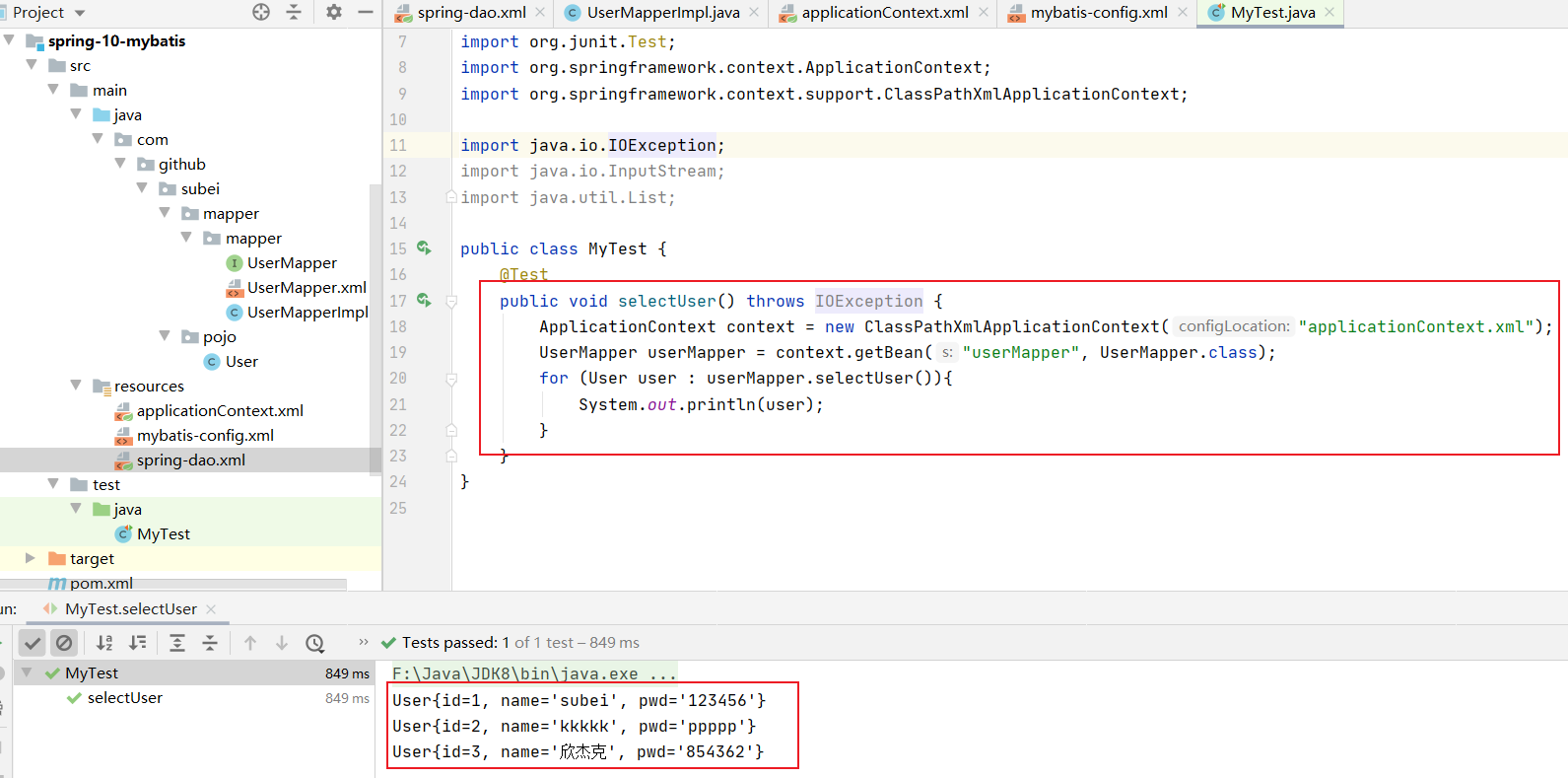The height and width of the screenshot is (778, 1568).
Task: Collapse all in Project panel
Action: [294, 12]
